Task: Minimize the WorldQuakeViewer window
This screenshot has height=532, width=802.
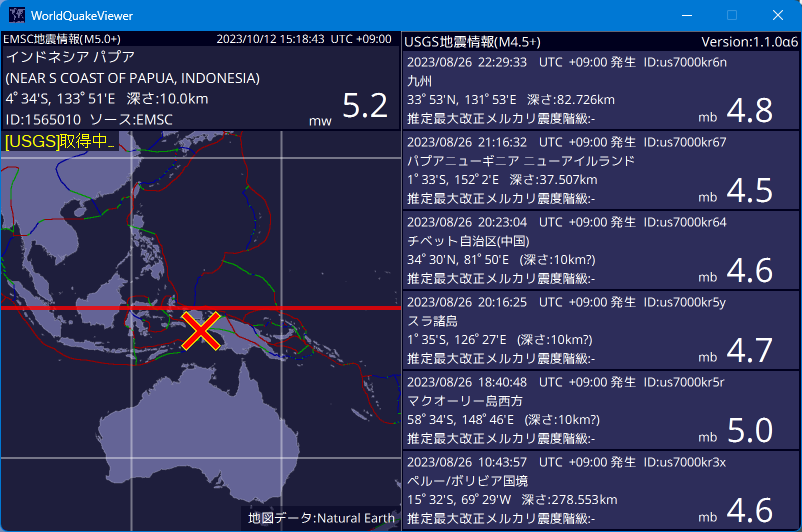Action: [x=686, y=16]
